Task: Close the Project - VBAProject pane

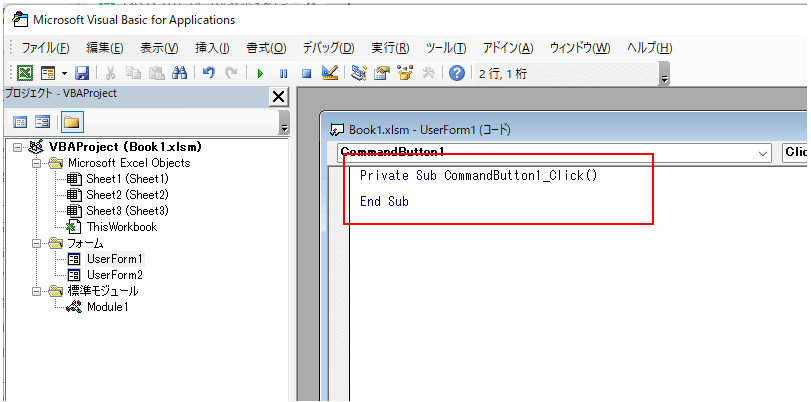Action: (278, 96)
